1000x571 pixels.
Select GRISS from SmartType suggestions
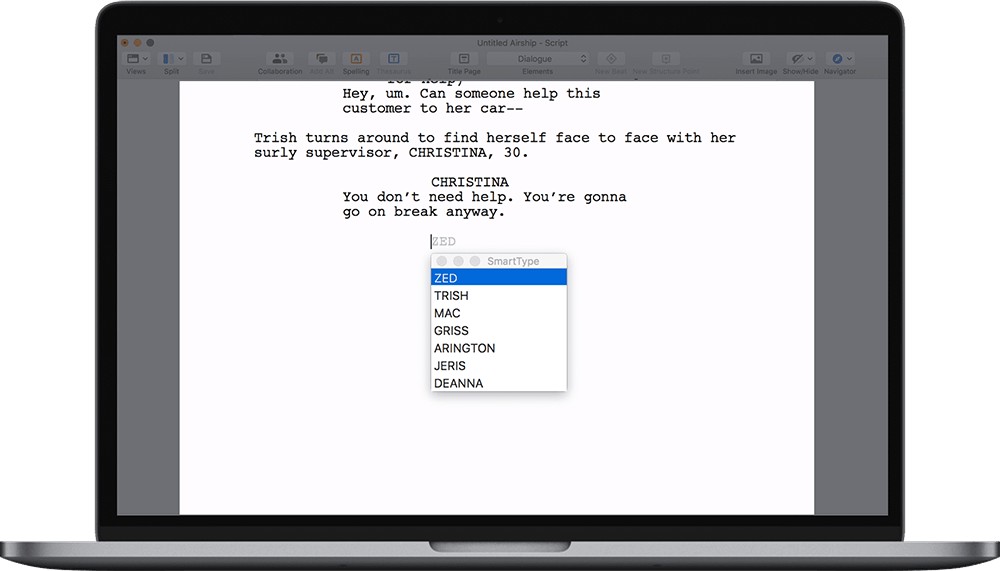tap(499, 330)
